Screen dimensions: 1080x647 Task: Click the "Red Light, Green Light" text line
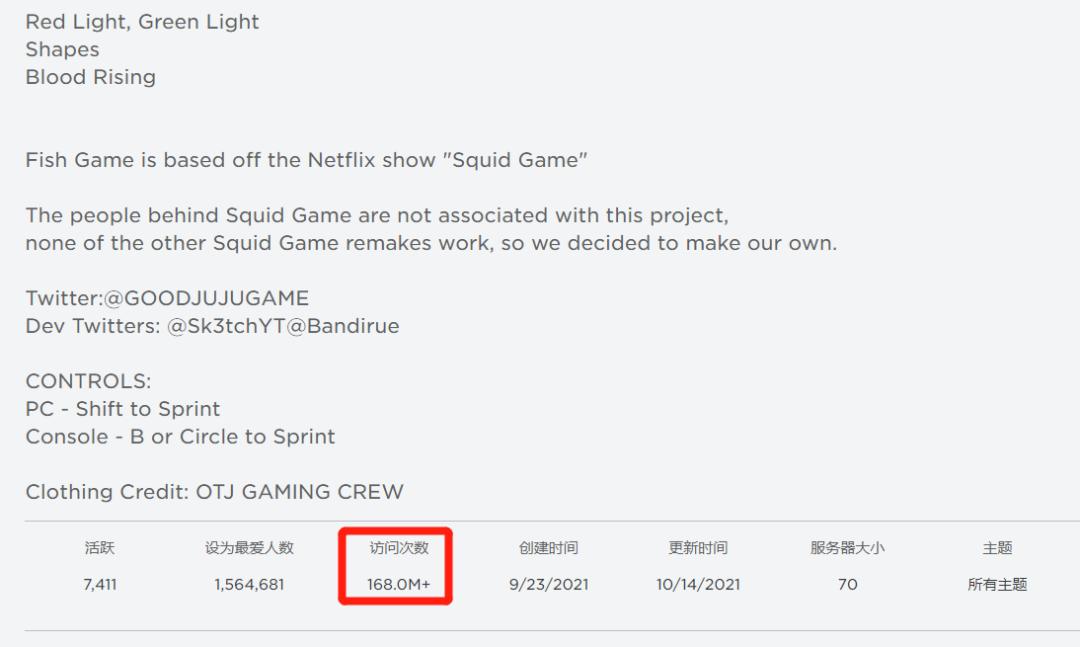[142, 22]
